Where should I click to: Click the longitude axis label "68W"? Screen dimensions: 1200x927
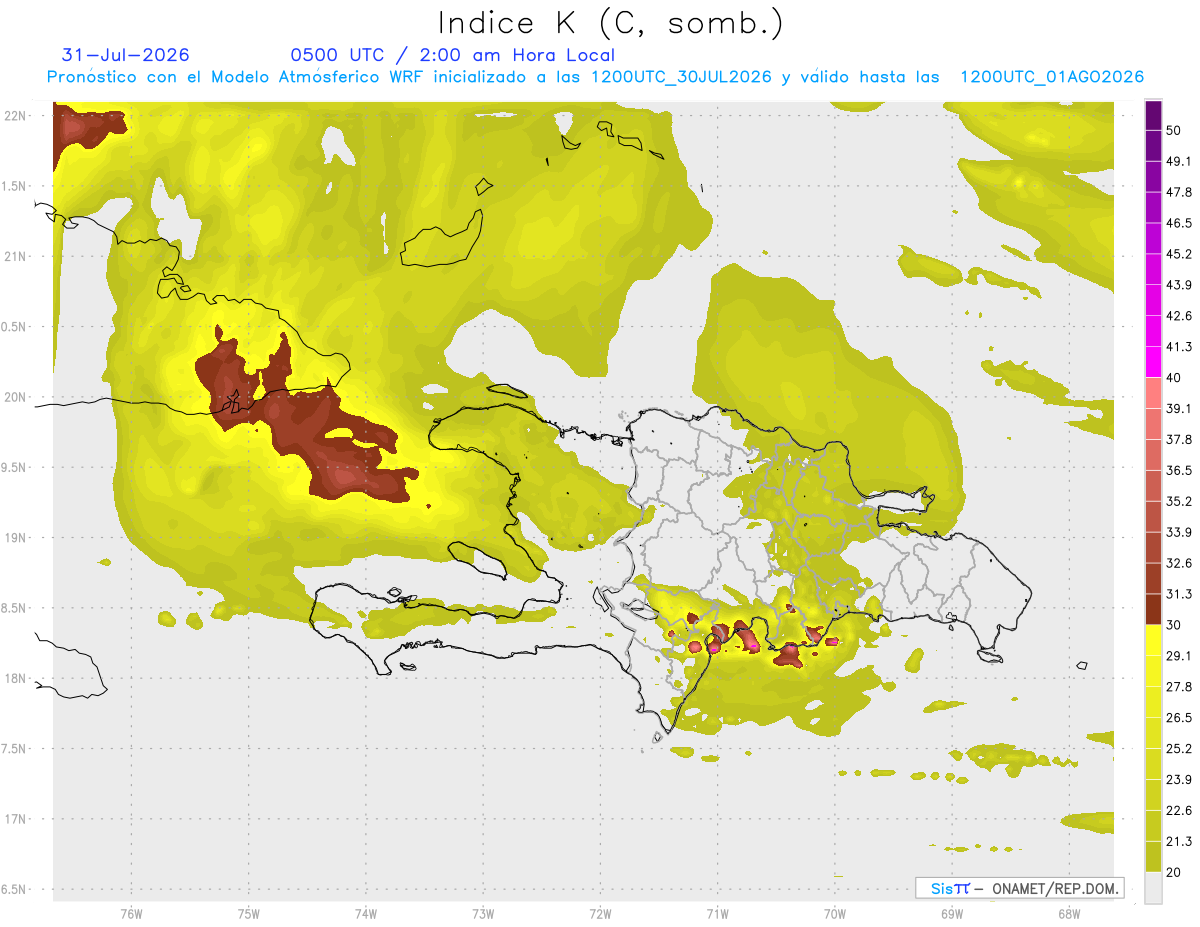1068,915
